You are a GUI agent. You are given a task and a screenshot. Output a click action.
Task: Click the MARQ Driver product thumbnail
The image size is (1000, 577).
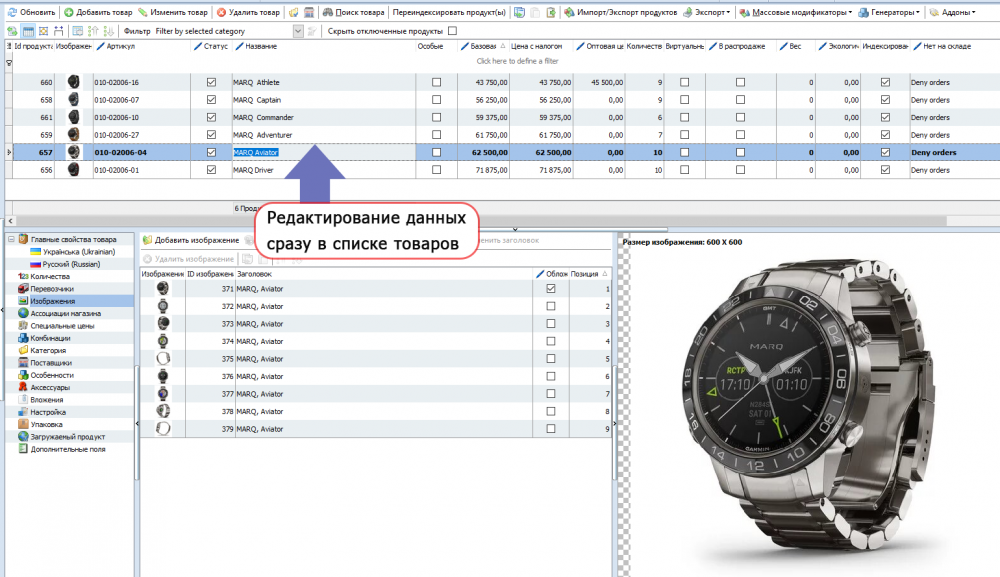point(73,170)
